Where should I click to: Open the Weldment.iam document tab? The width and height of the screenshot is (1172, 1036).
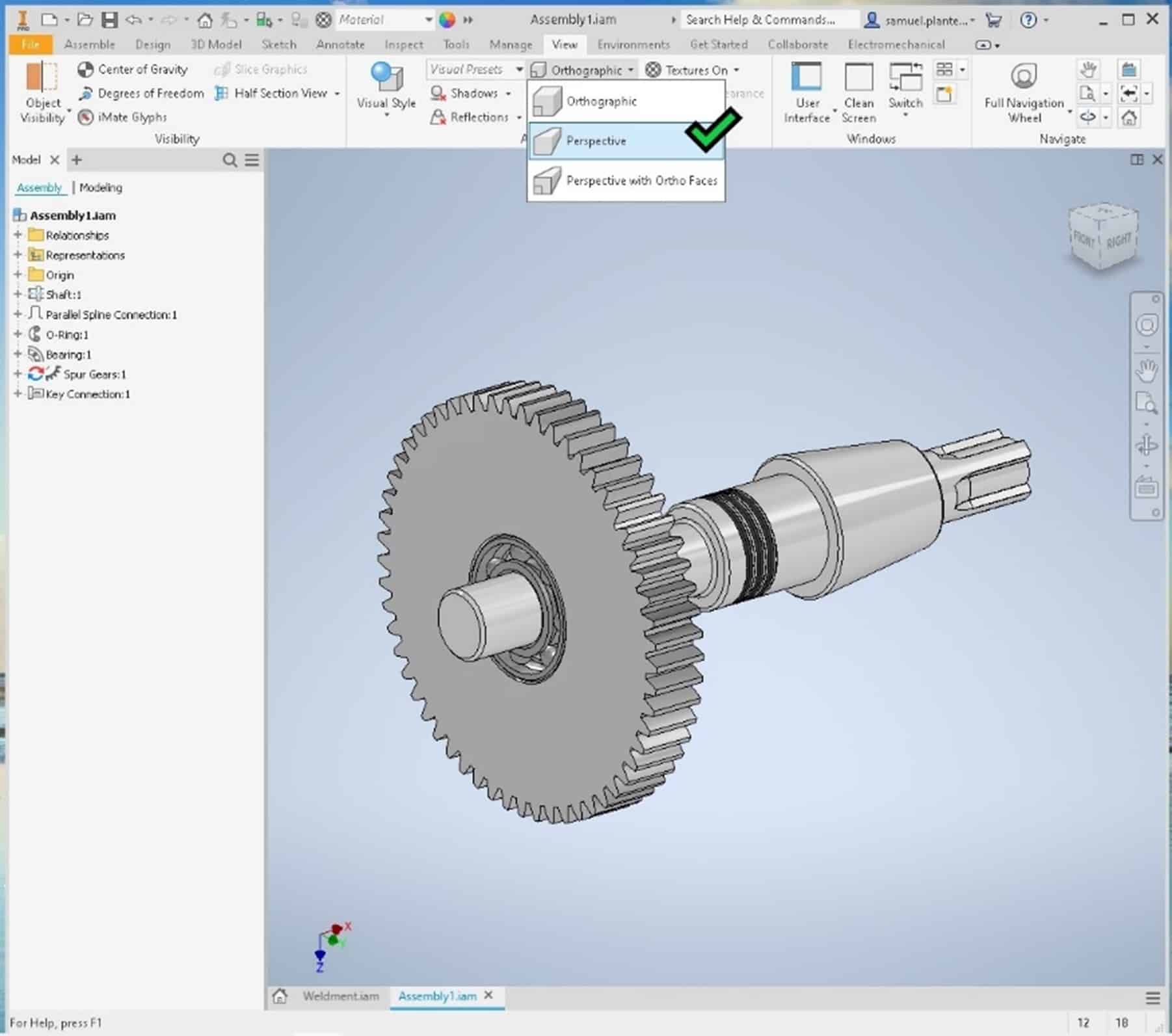tap(341, 996)
